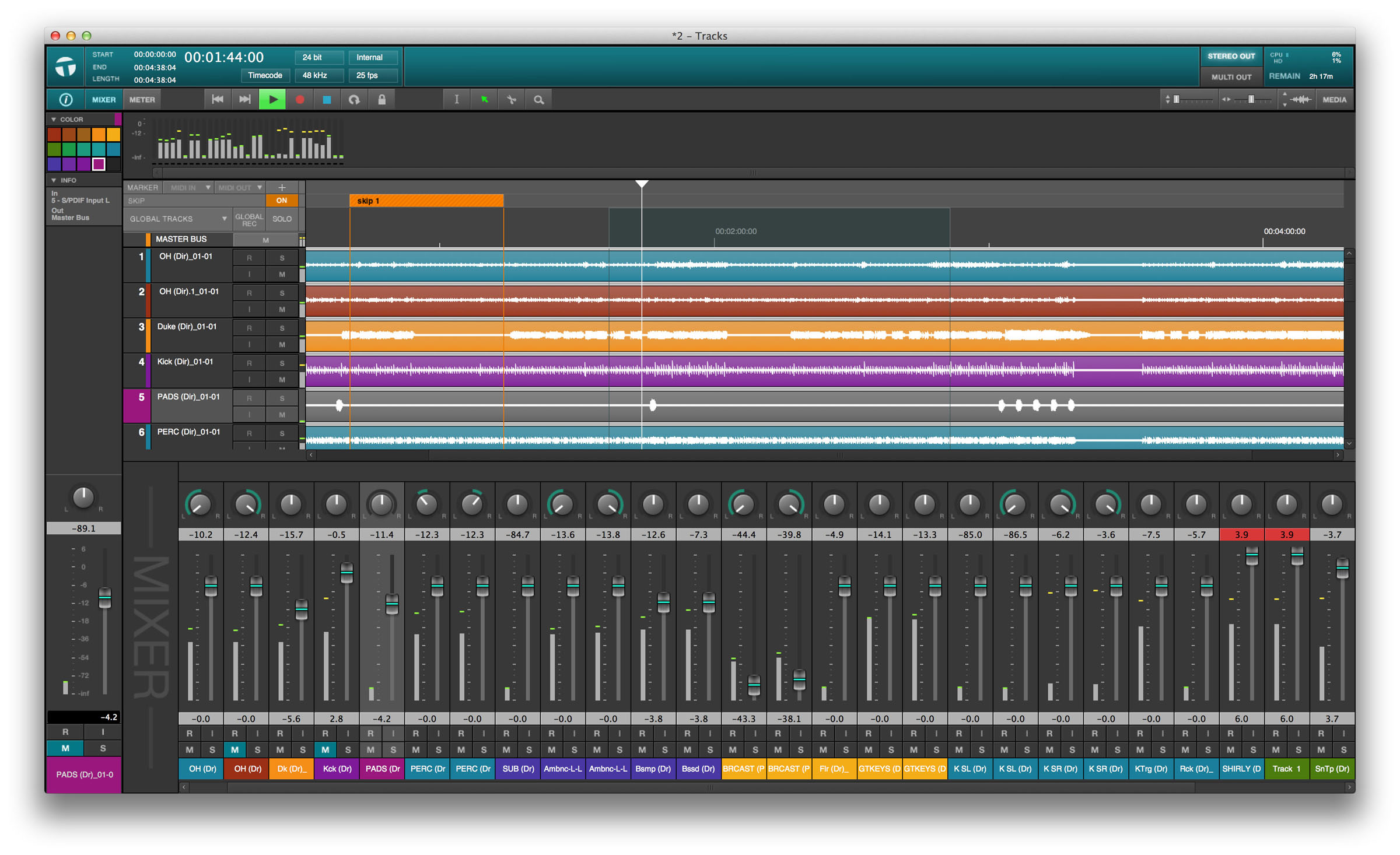The image size is (1400, 855).
Task: Open the MIDI IN dropdown
Action: click(x=190, y=188)
